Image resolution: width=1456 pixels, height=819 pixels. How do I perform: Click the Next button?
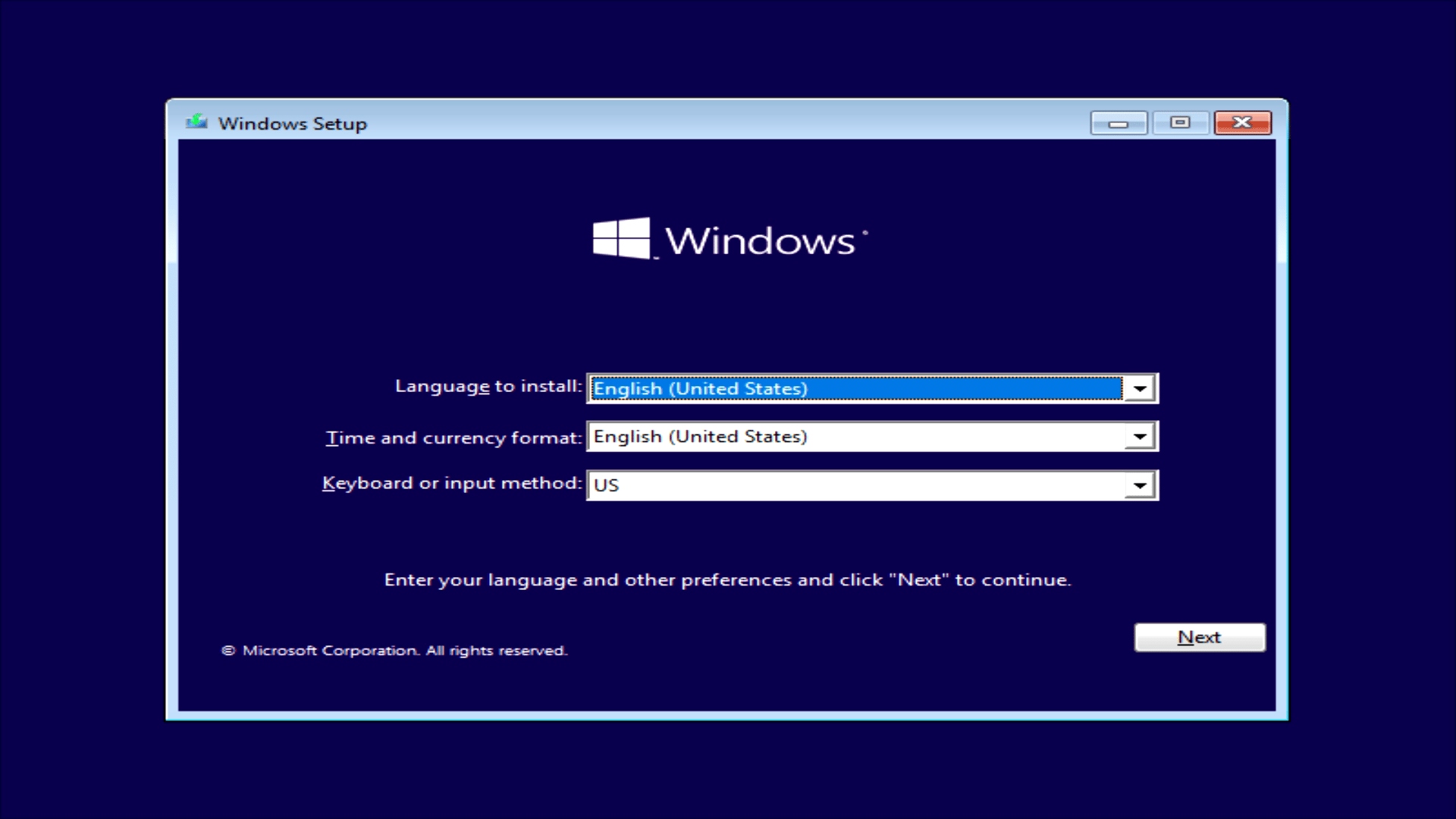pos(1200,637)
